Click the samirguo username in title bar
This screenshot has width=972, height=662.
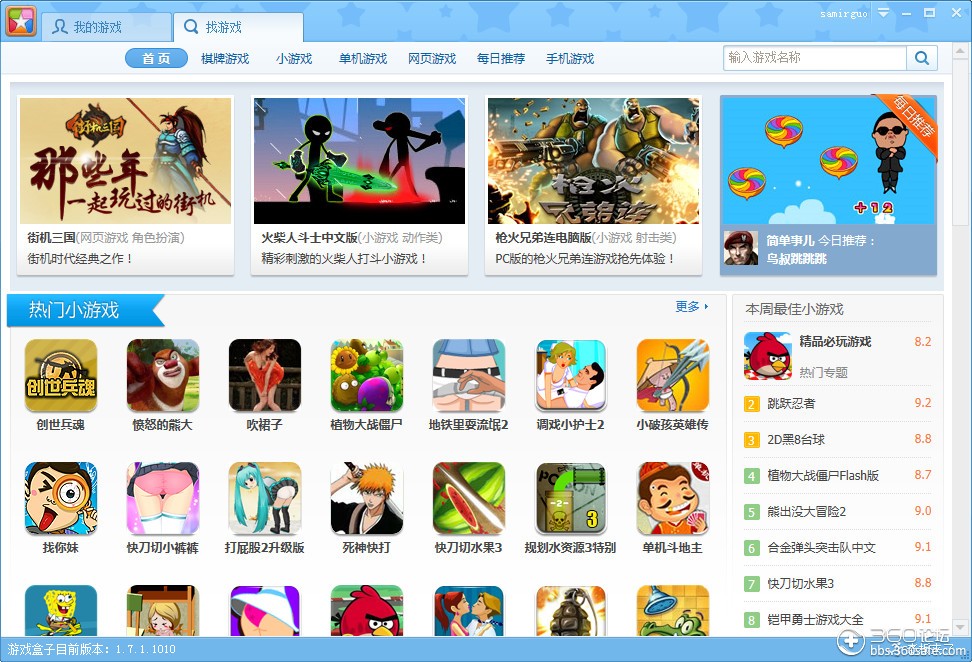[x=844, y=13]
